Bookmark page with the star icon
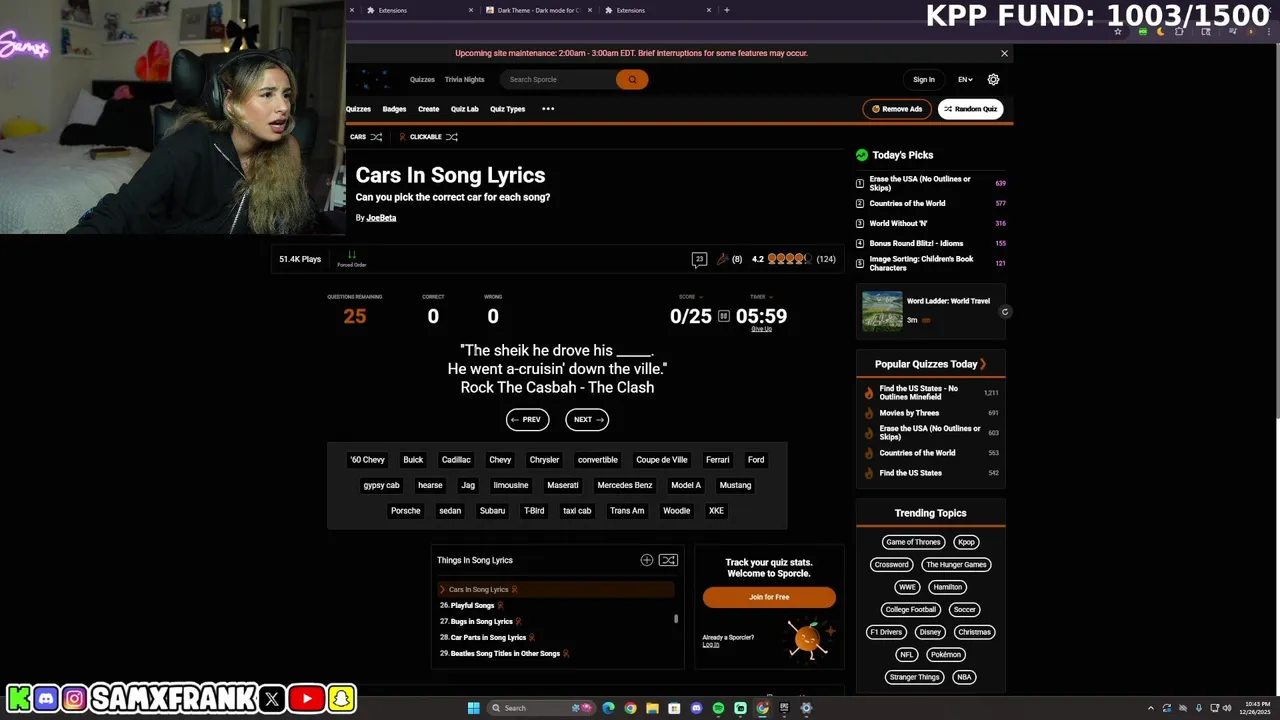1280x720 pixels. [x=1118, y=32]
